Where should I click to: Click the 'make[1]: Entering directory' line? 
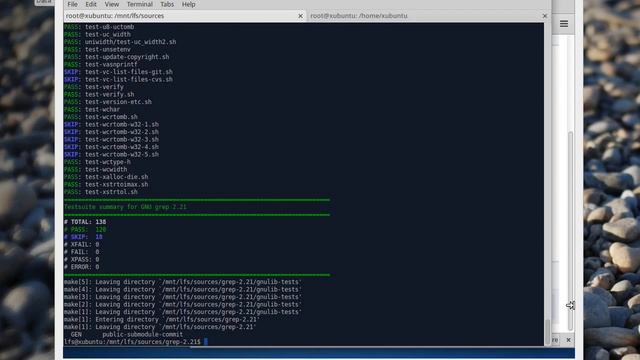[162, 320]
